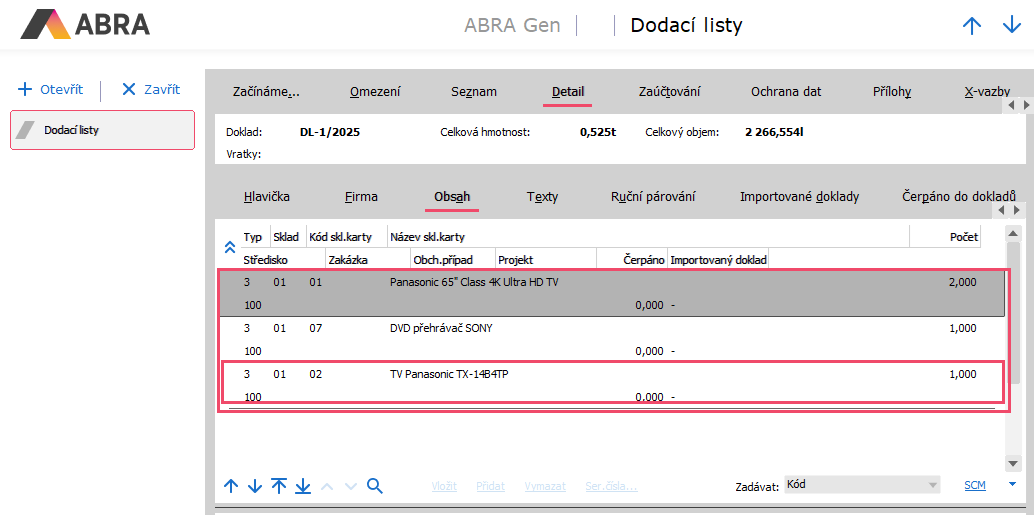The image size is (1034, 515).
Task: Move one row down with bottom toolbar arrow
Action: (255, 487)
